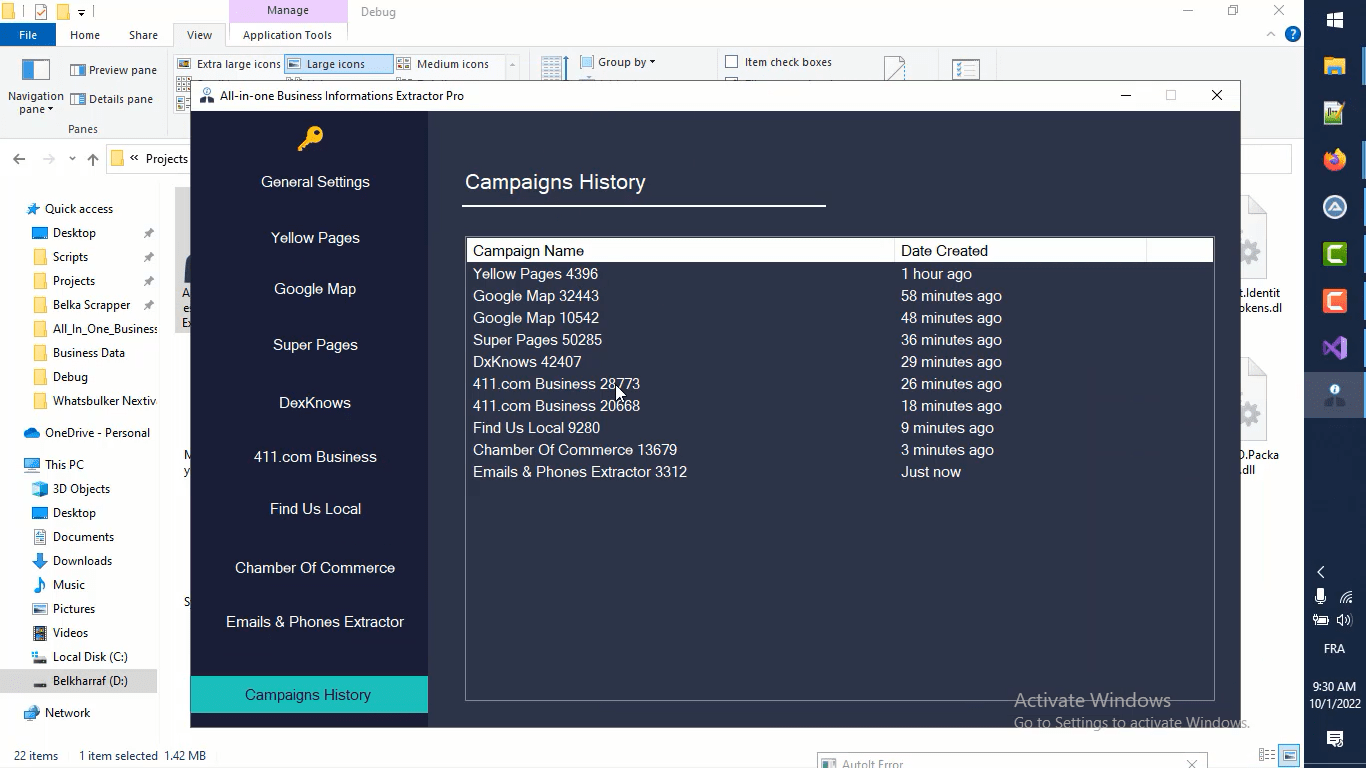Select the Super Pages 50285 campaign row
This screenshot has width=1366, height=768.
(x=840, y=340)
